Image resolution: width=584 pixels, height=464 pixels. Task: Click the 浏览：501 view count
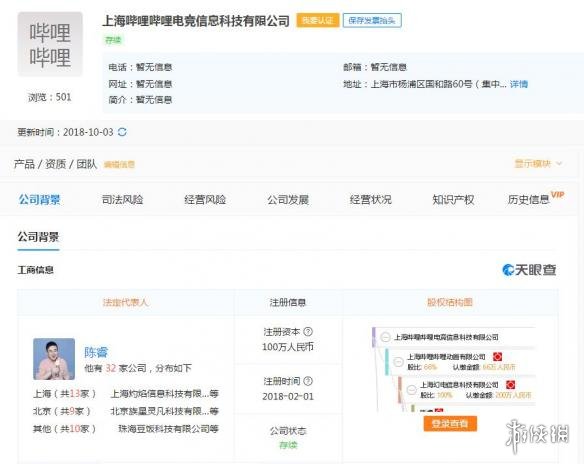tap(50, 97)
